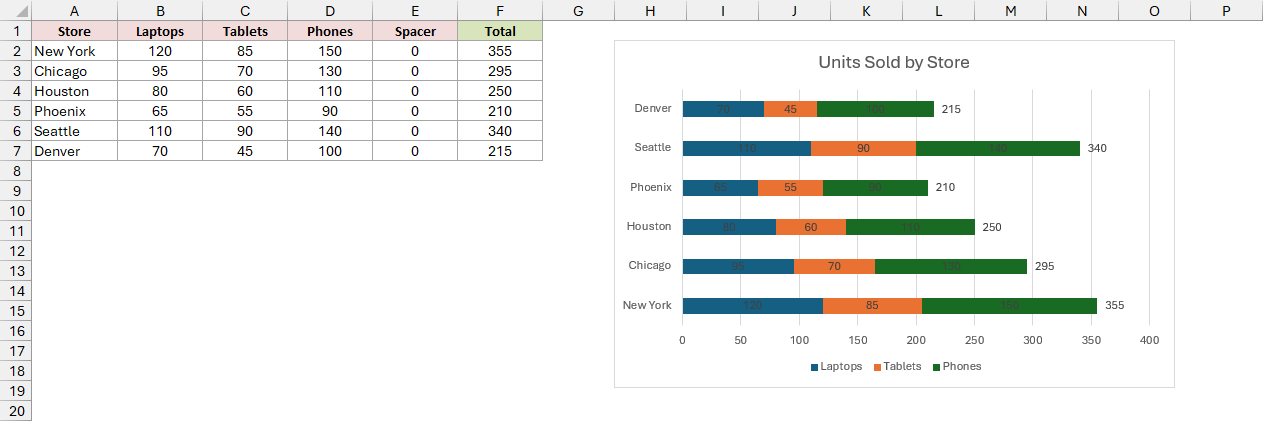Select the Total header cell
The height and width of the screenshot is (421, 1263).
pos(500,31)
